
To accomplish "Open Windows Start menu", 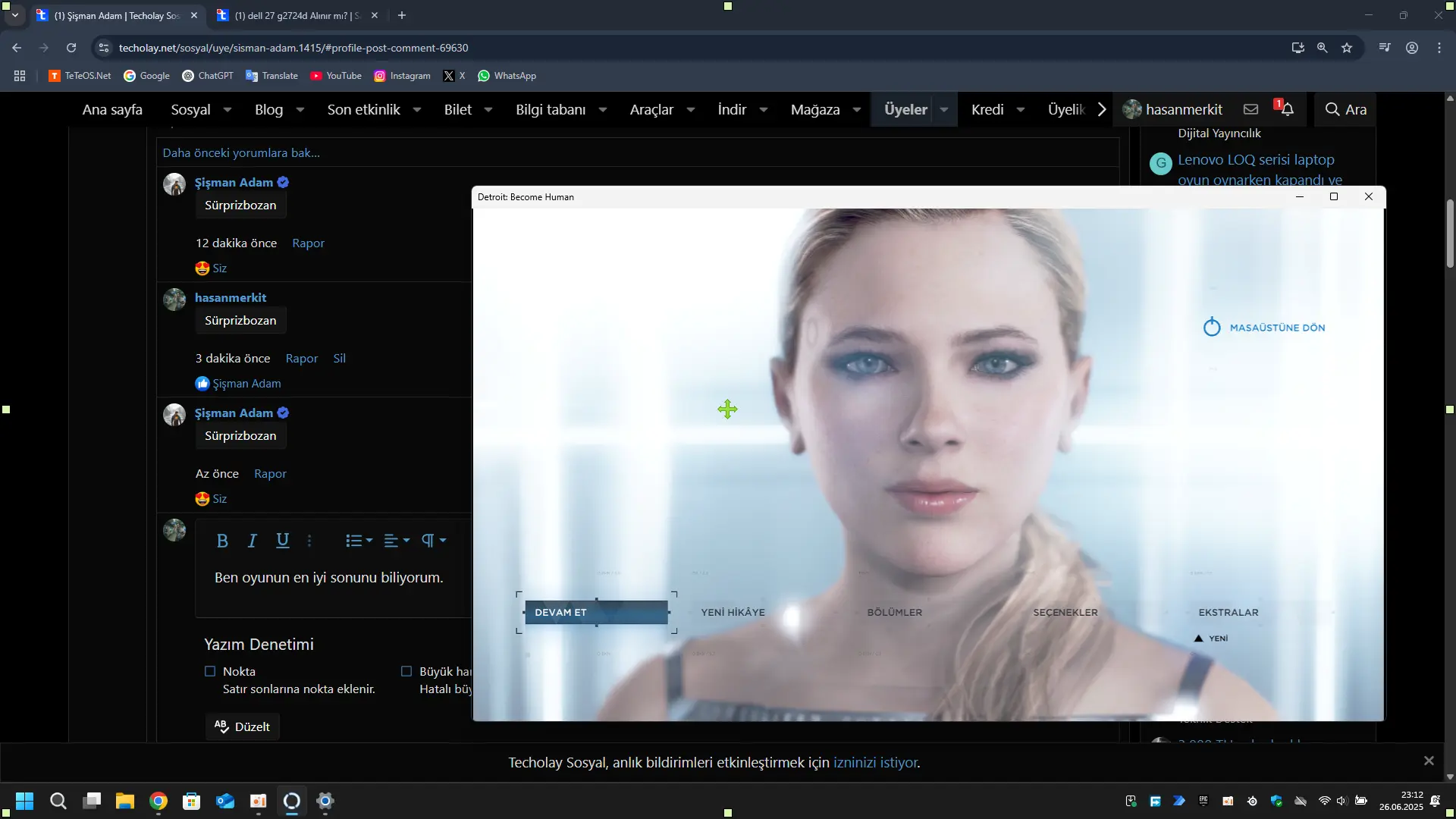I will coord(25,801).
